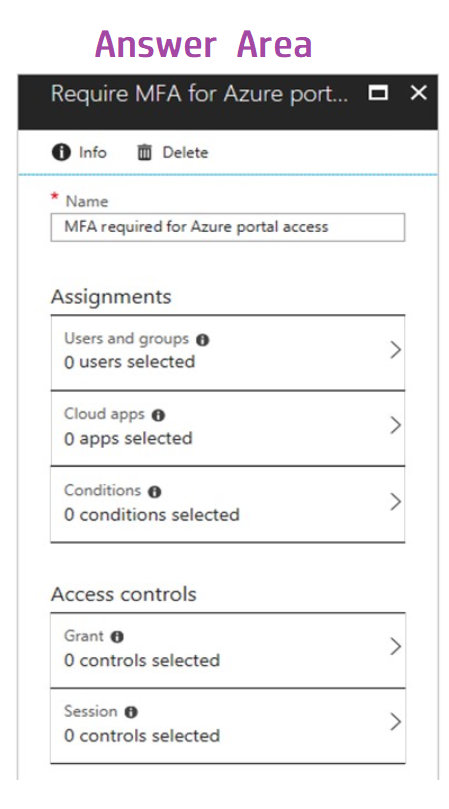The image size is (449, 809).
Task: Open 0 conditions selected row
Action: [228, 504]
